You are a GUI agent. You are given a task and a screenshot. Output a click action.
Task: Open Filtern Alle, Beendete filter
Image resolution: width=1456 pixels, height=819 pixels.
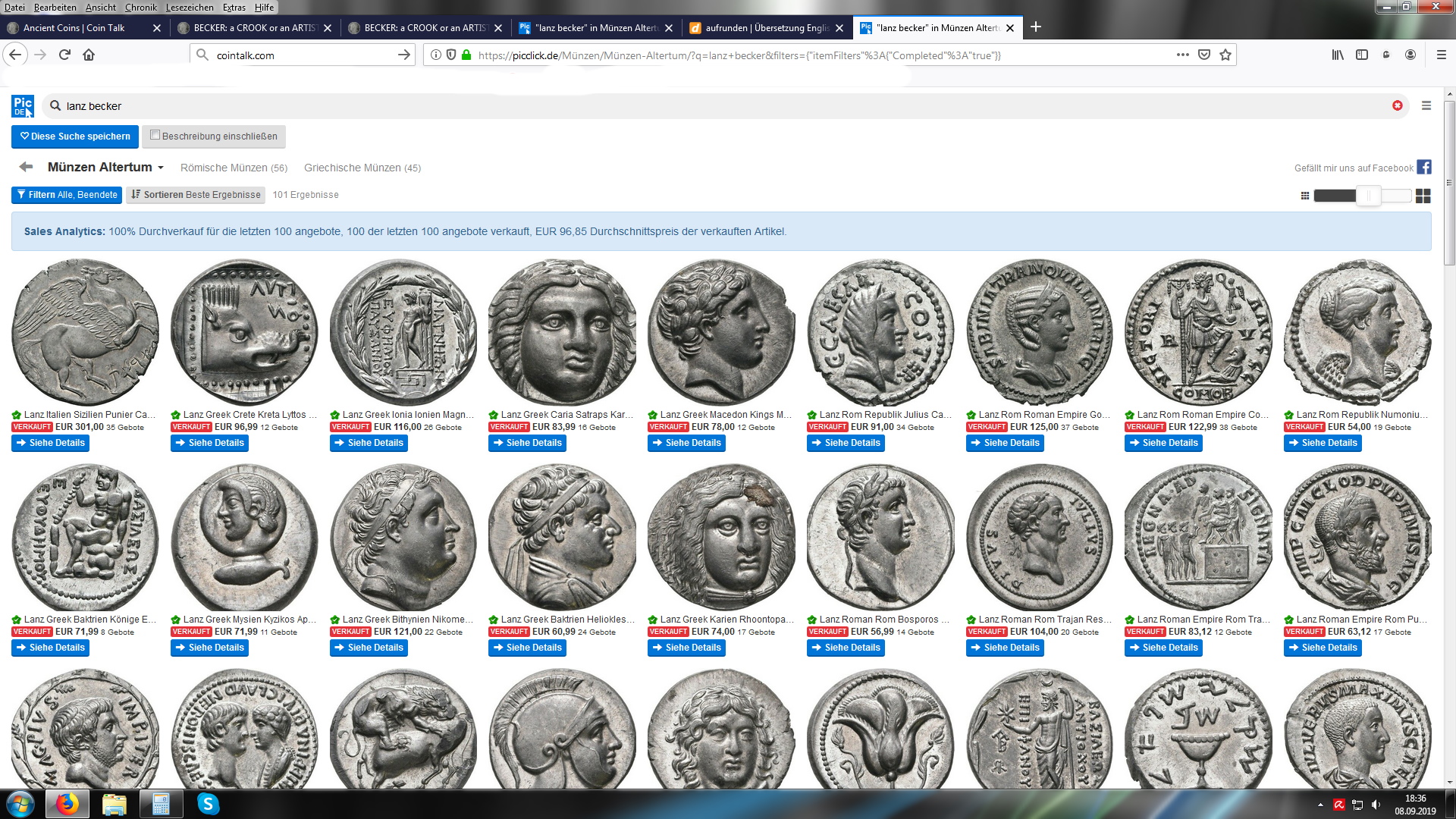pyautogui.click(x=67, y=195)
